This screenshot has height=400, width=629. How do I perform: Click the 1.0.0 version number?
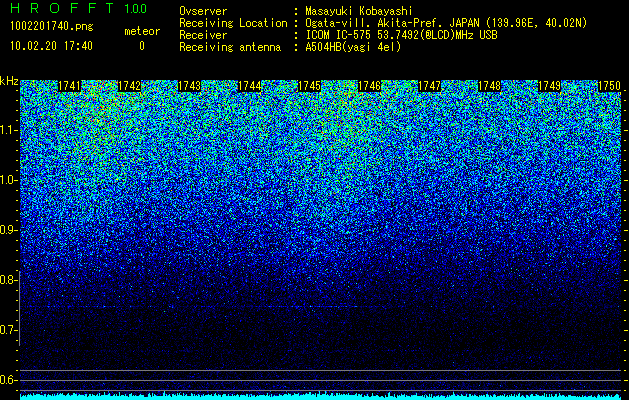(135, 8)
